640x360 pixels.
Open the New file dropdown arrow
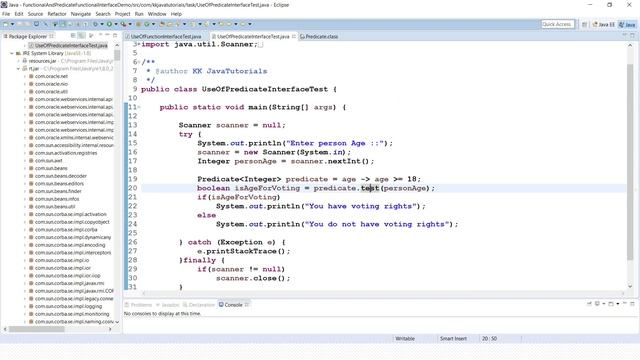click(x=12, y=24)
